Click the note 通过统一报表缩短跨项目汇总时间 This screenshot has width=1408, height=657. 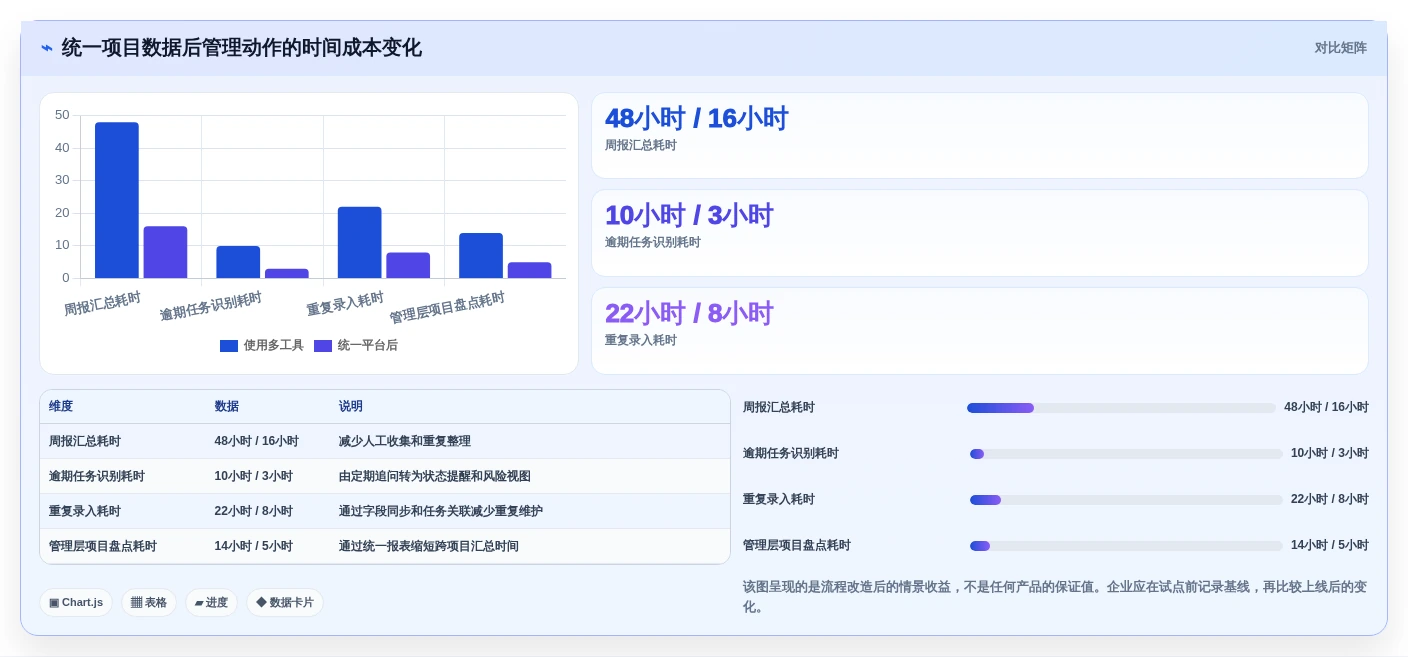click(428, 546)
